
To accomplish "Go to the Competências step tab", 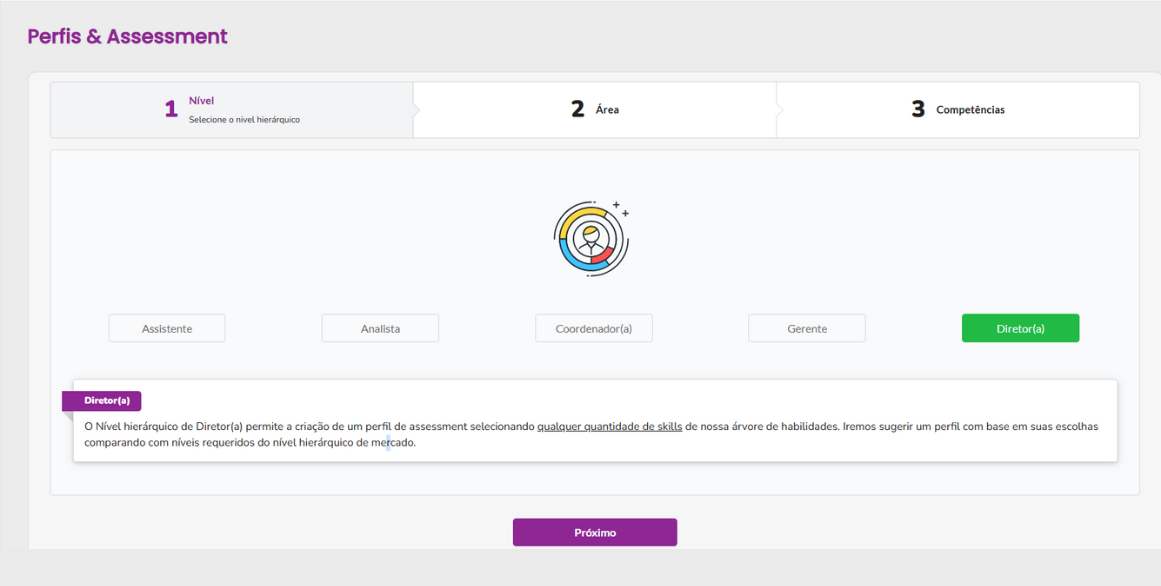I will (x=957, y=110).
